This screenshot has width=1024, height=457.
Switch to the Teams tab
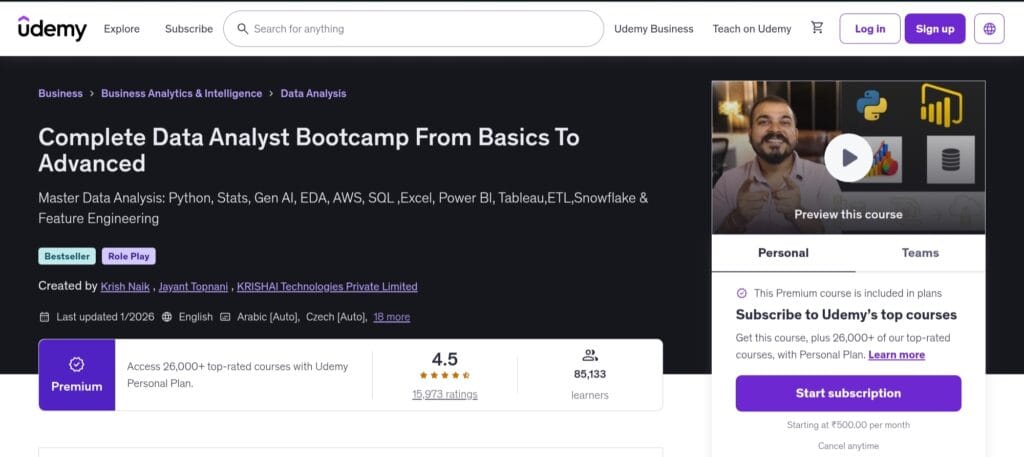[x=920, y=253]
